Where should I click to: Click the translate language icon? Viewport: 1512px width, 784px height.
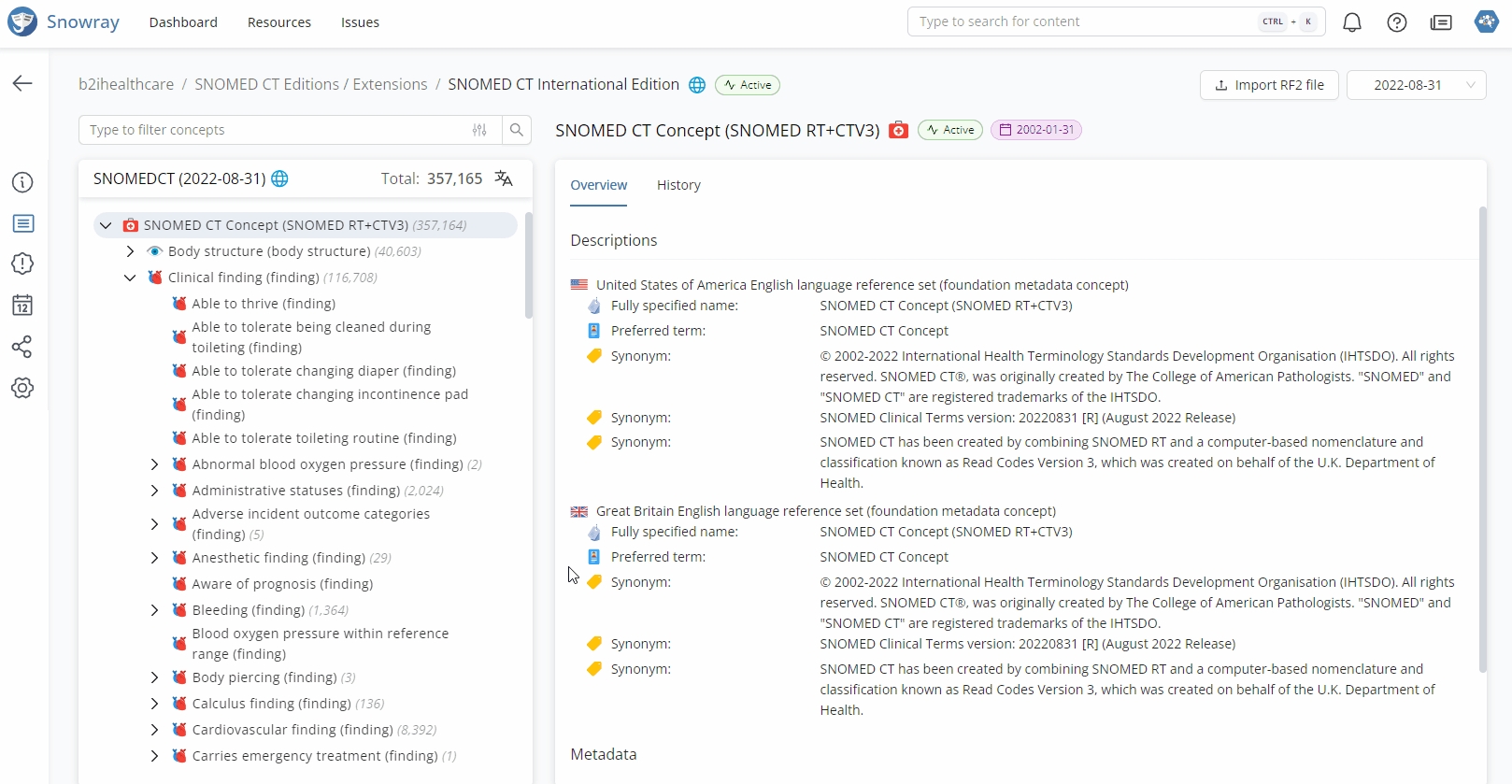504,178
